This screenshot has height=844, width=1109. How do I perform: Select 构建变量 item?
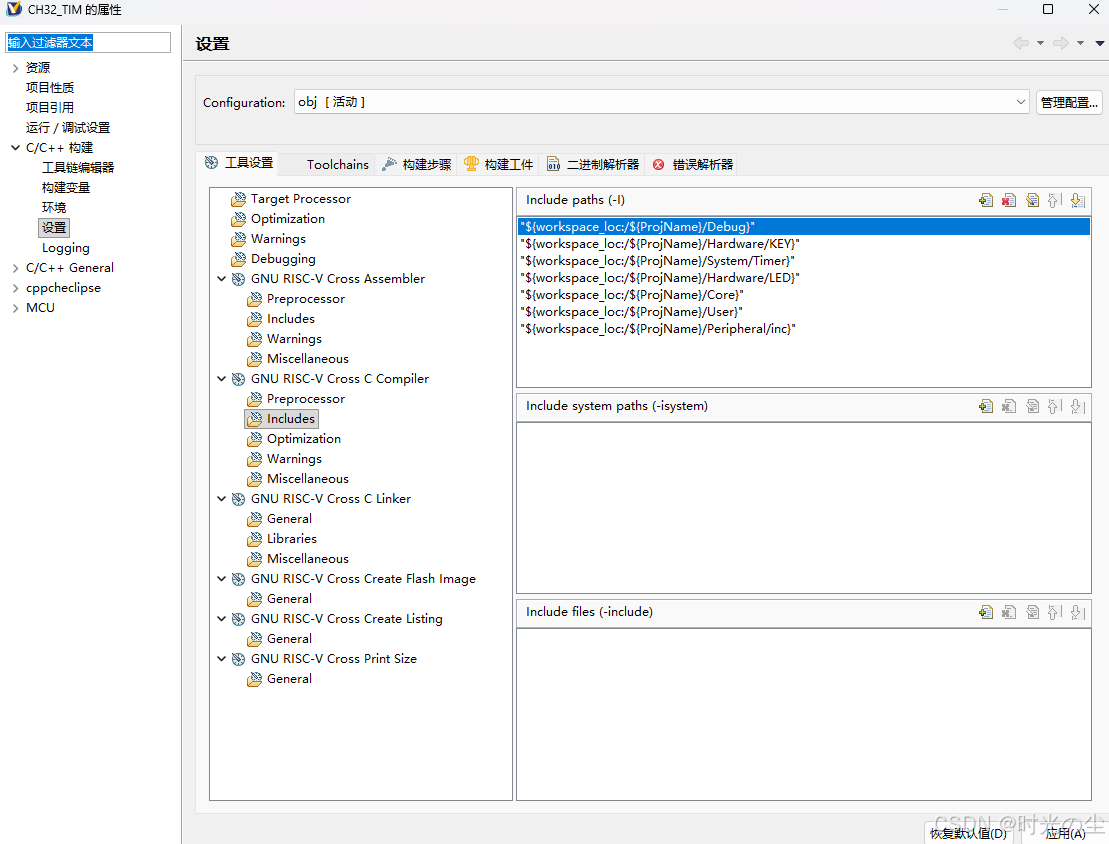coord(66,187)
